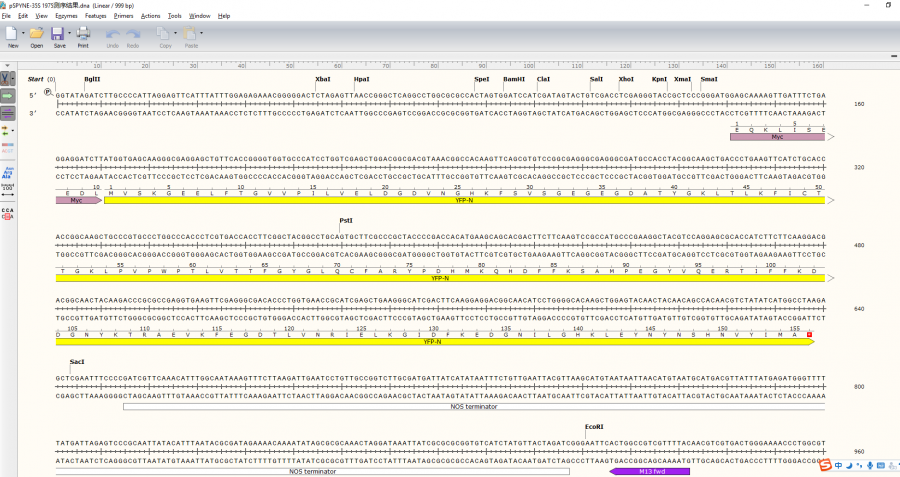900x477 pixels.
Task: Open the File menu
Action: (x=6, y=16)
